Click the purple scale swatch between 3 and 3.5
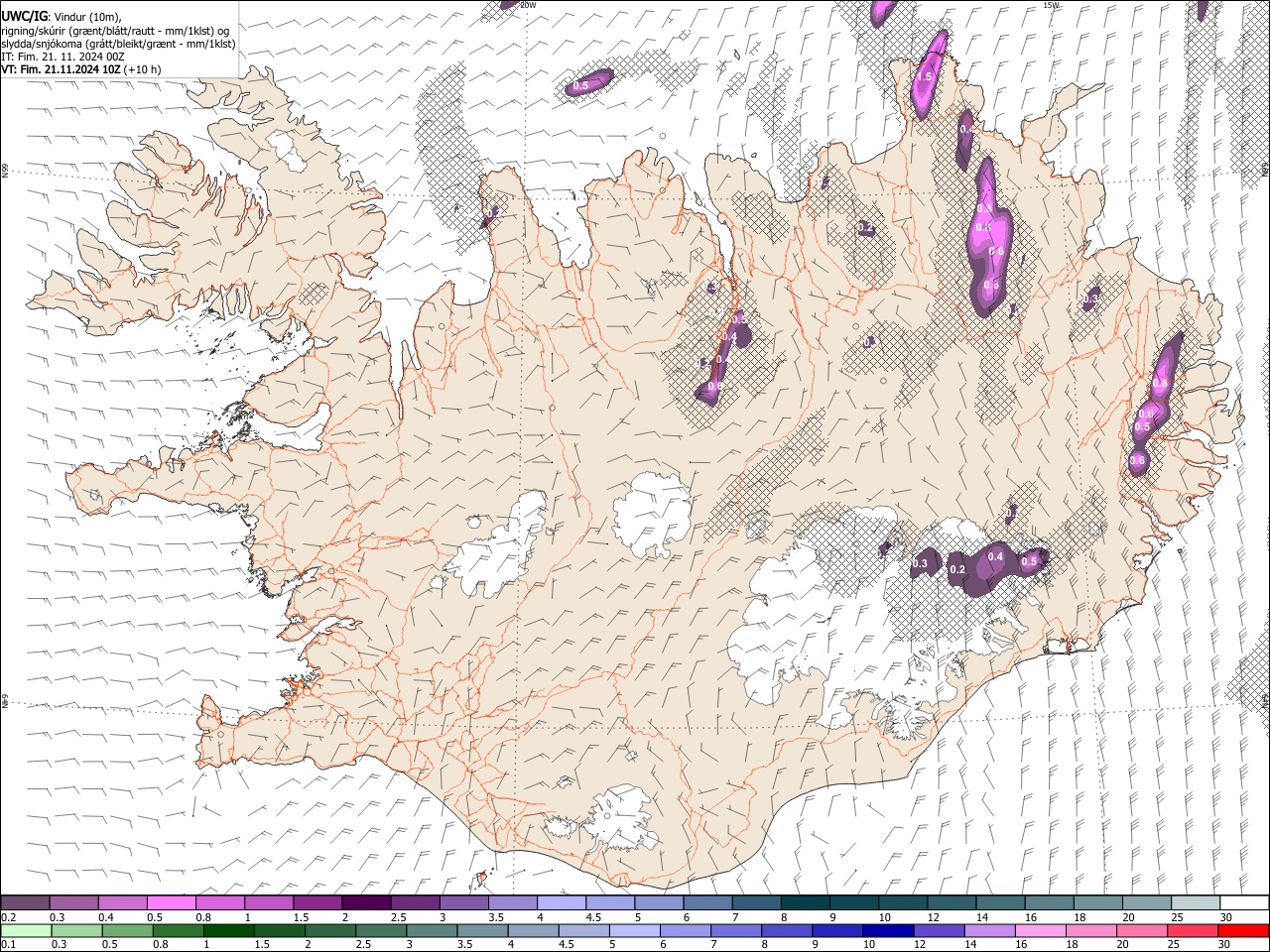This screenshot has width=1270, height=952. tap(463, 902)
